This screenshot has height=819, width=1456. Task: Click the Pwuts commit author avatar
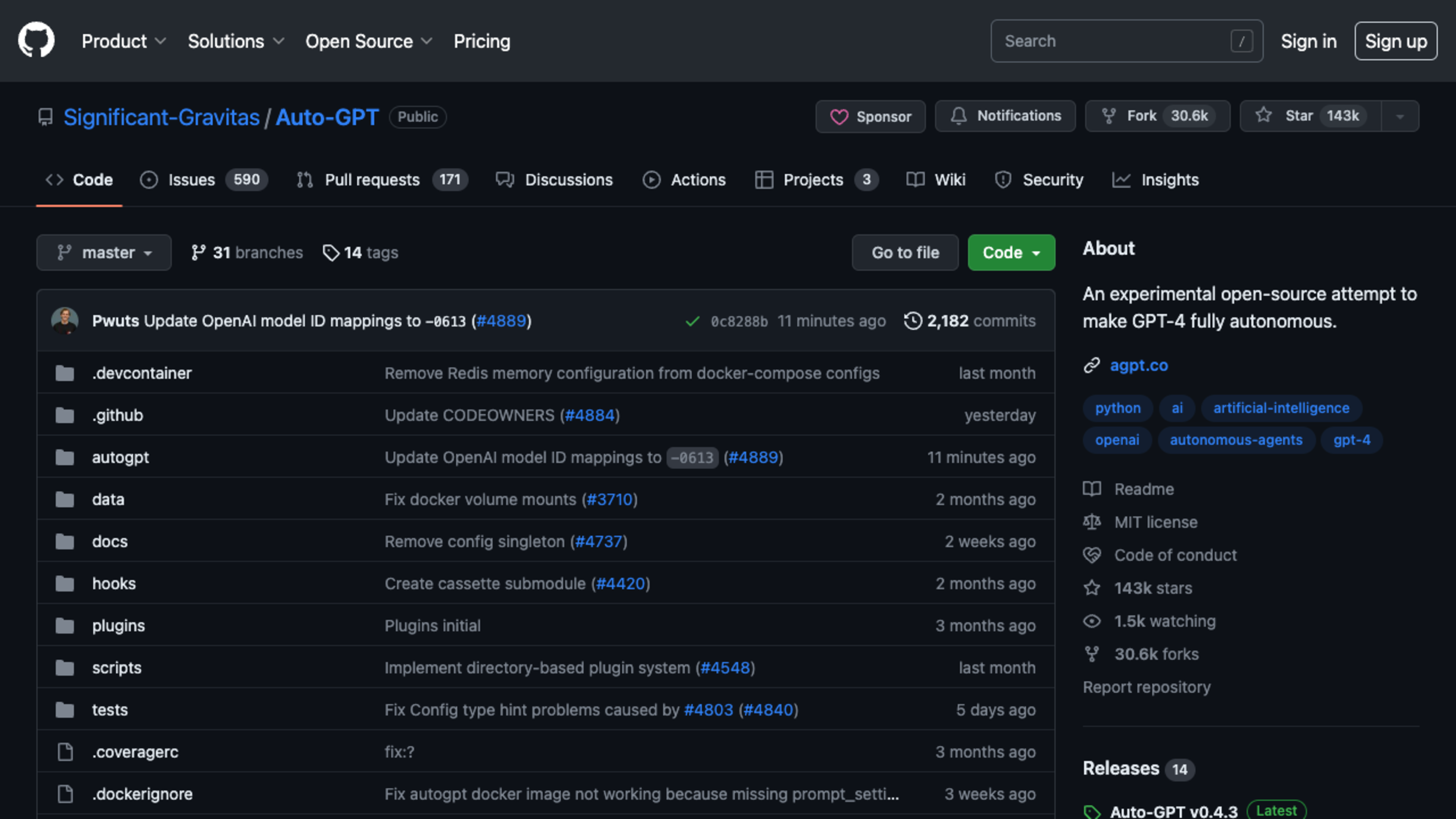tap(65, 320)
